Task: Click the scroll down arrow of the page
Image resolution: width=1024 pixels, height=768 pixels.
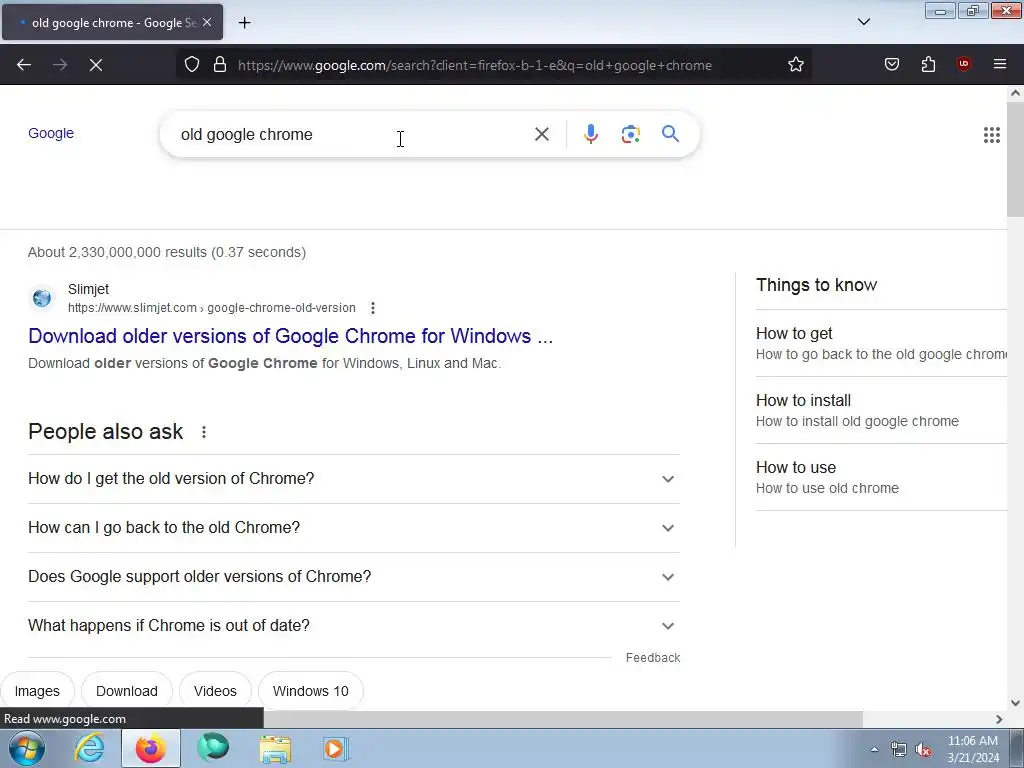Action: 1015,703
